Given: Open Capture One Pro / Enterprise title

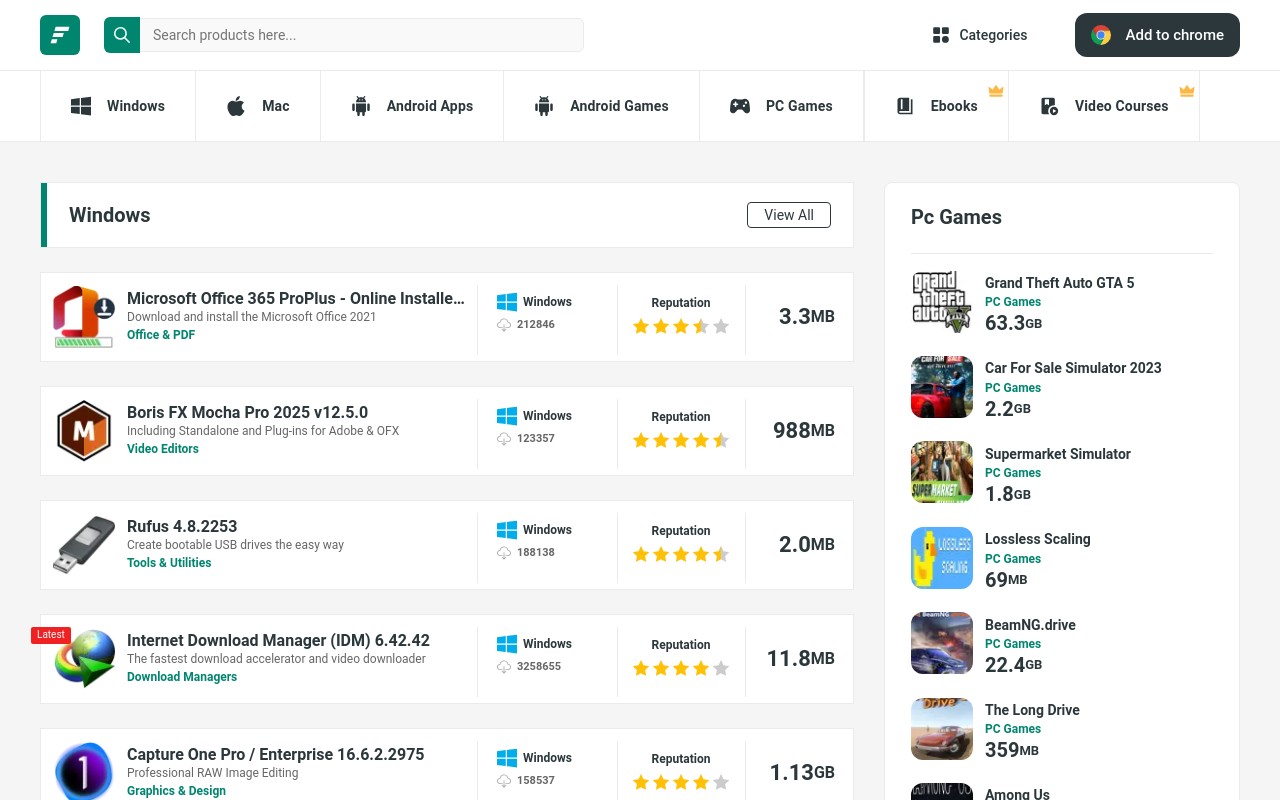Looking at the screenshot, I should coord(275,754).
